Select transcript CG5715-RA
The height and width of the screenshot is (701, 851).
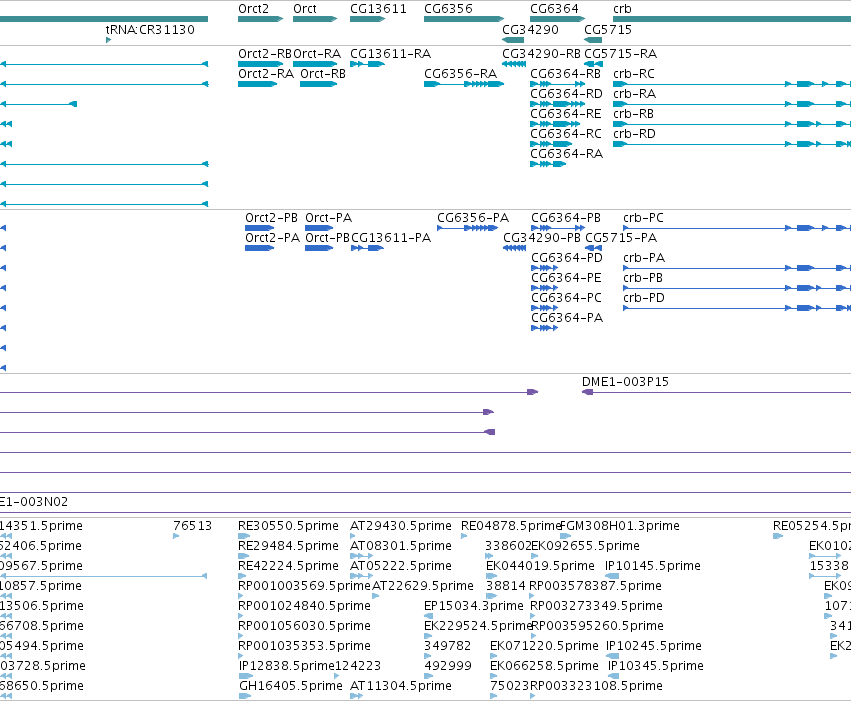(x=594, y=64)
